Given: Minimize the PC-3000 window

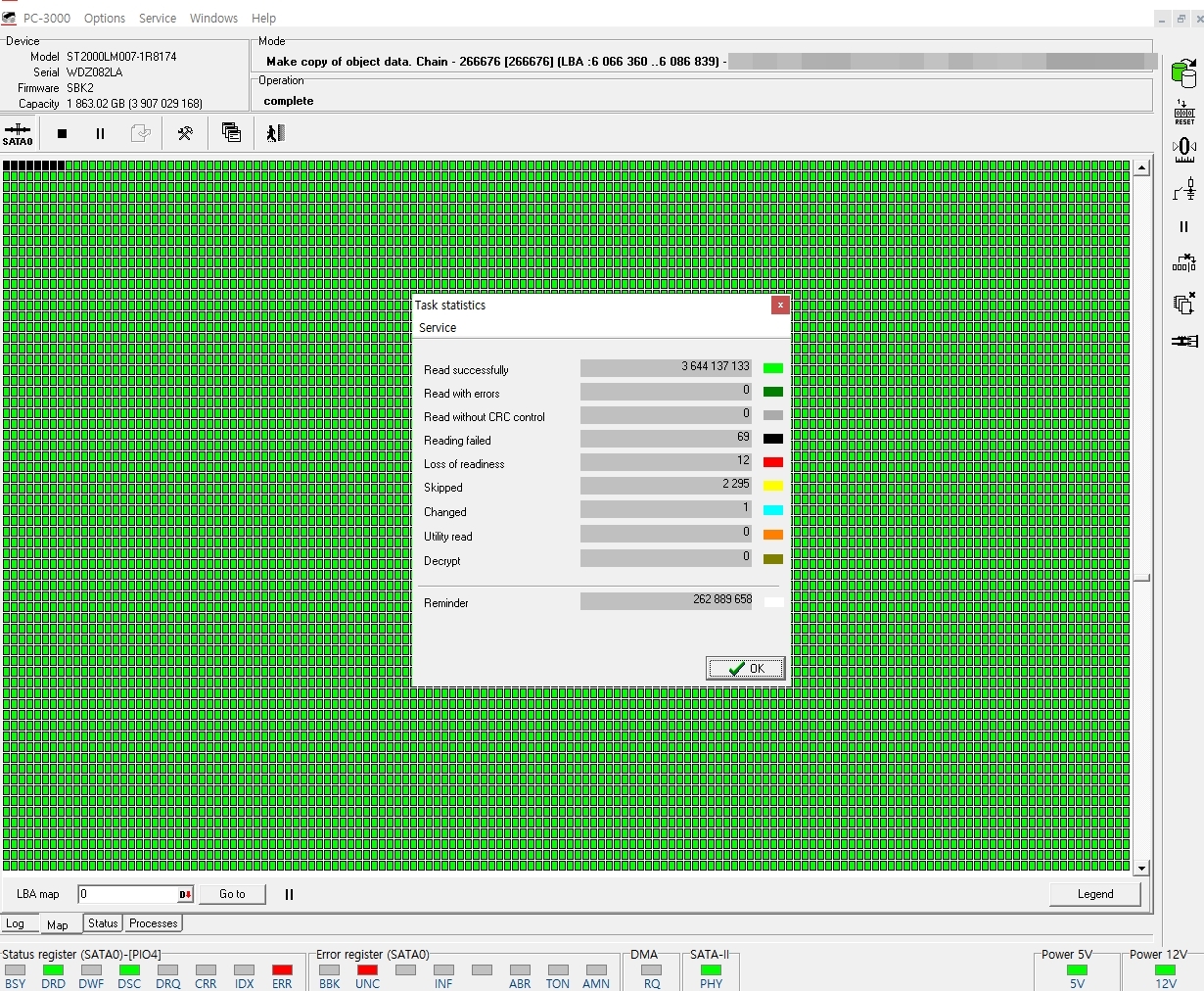Looking at the screenshot, I should (1161, 19).
